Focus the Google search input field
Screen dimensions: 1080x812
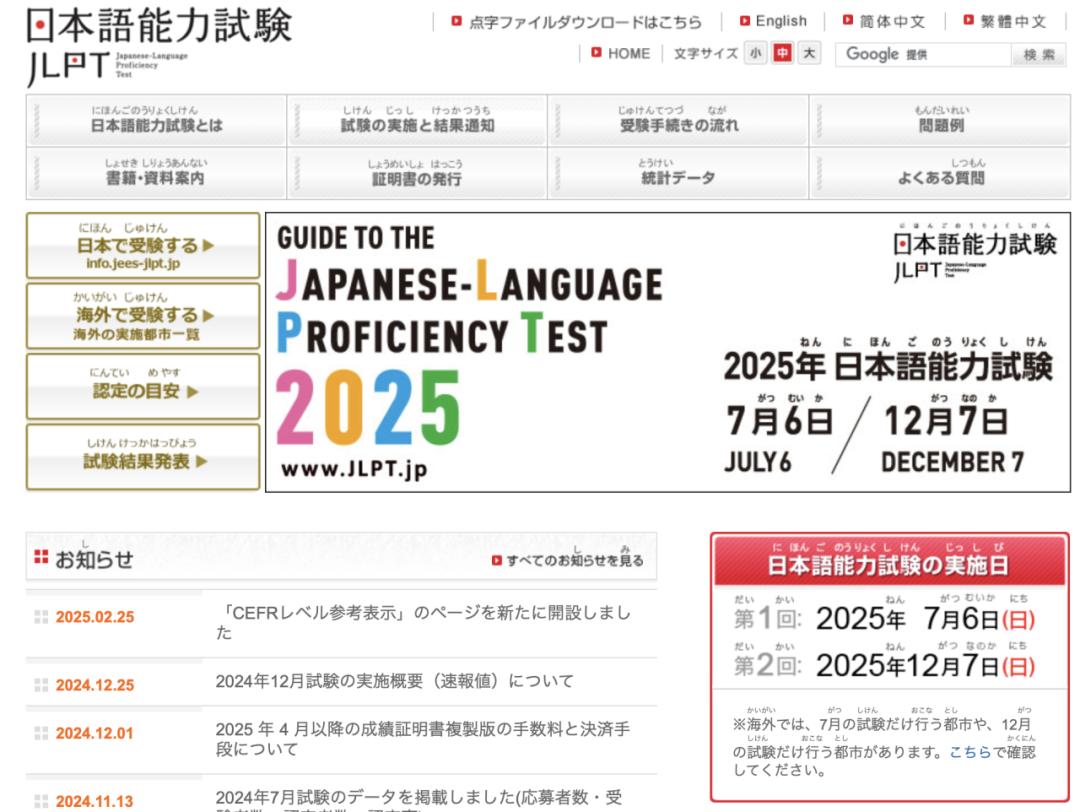pos(923,54)
